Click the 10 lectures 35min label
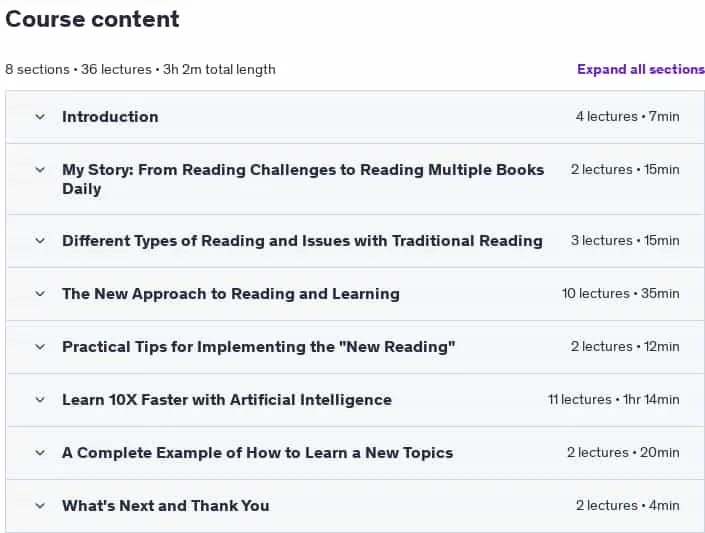Screen dimensions: 705x533 [620, 294]
